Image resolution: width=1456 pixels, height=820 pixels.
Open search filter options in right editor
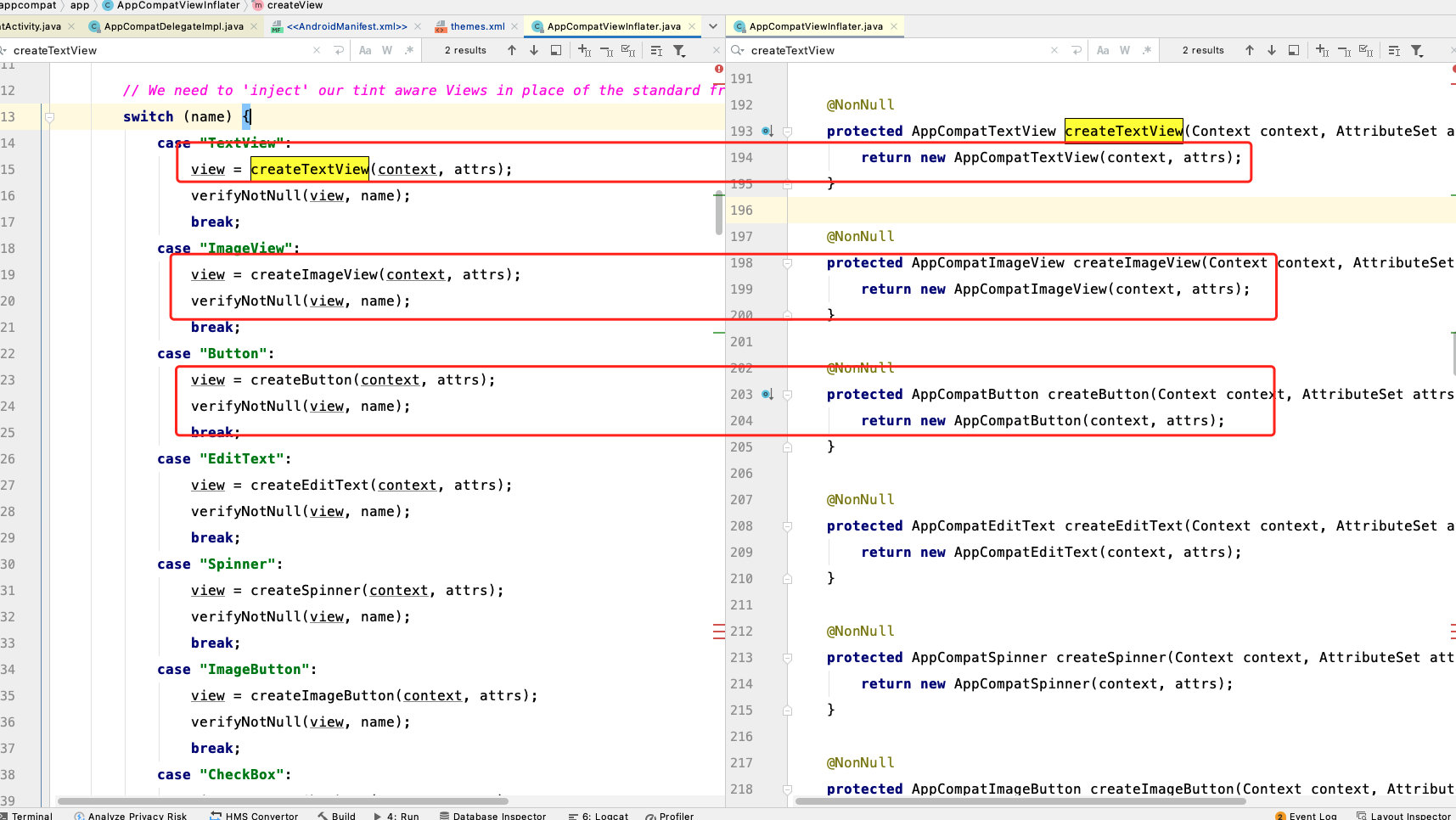click(x=1417, y=50)
